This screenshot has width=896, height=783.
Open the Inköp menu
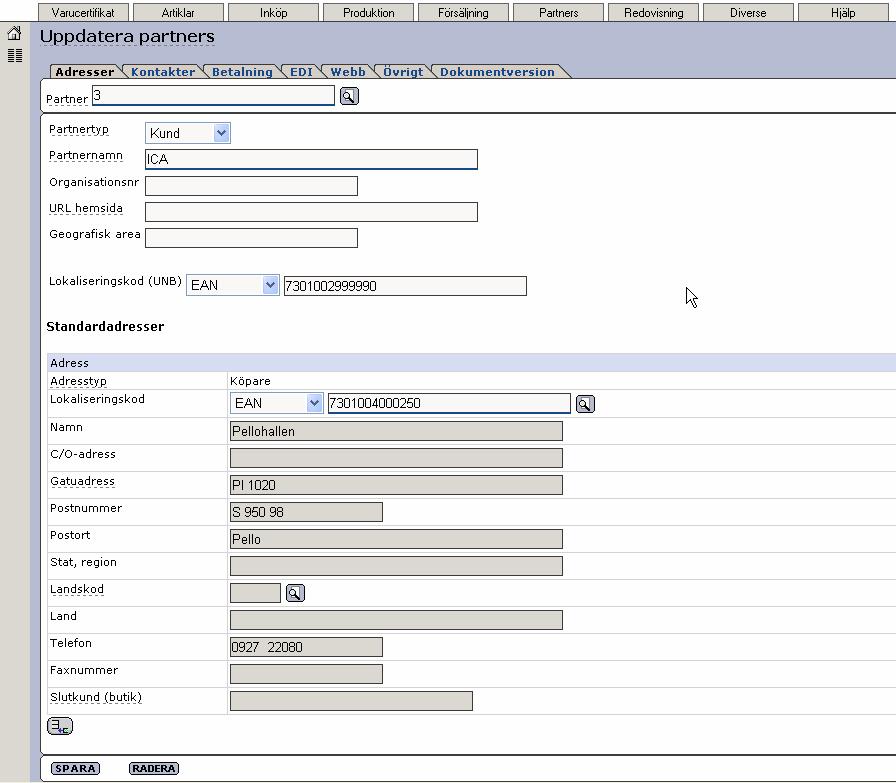(x=273, y=13)
